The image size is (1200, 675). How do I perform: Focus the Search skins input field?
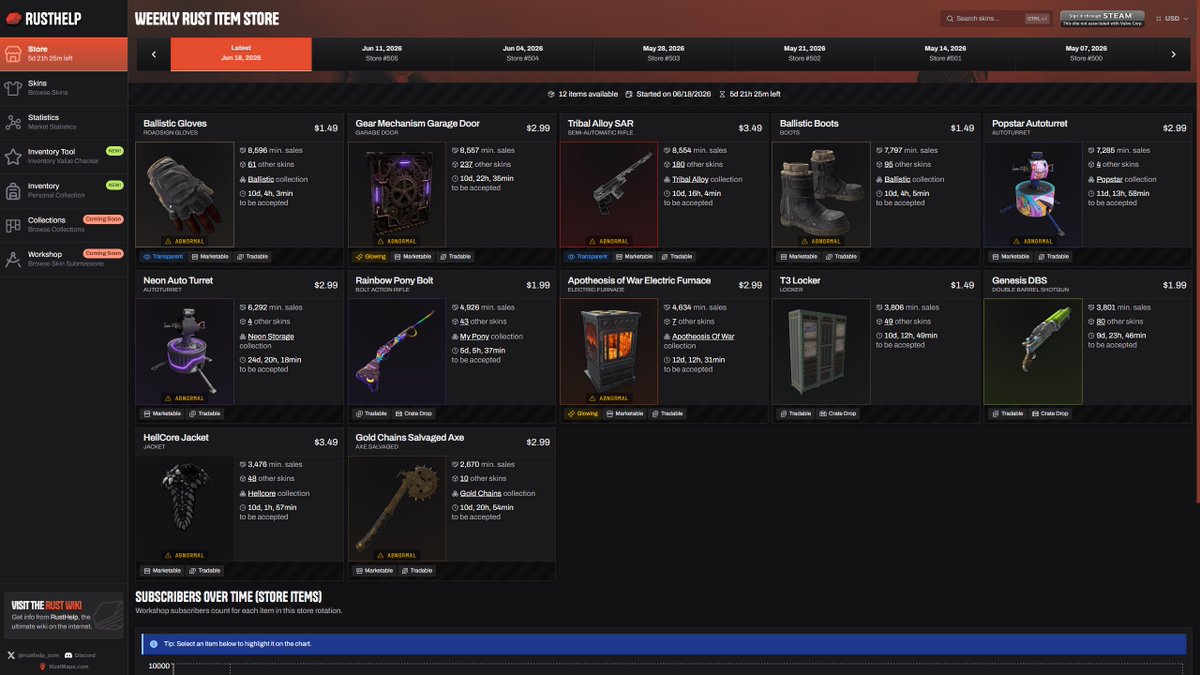(x=995, y=18)
